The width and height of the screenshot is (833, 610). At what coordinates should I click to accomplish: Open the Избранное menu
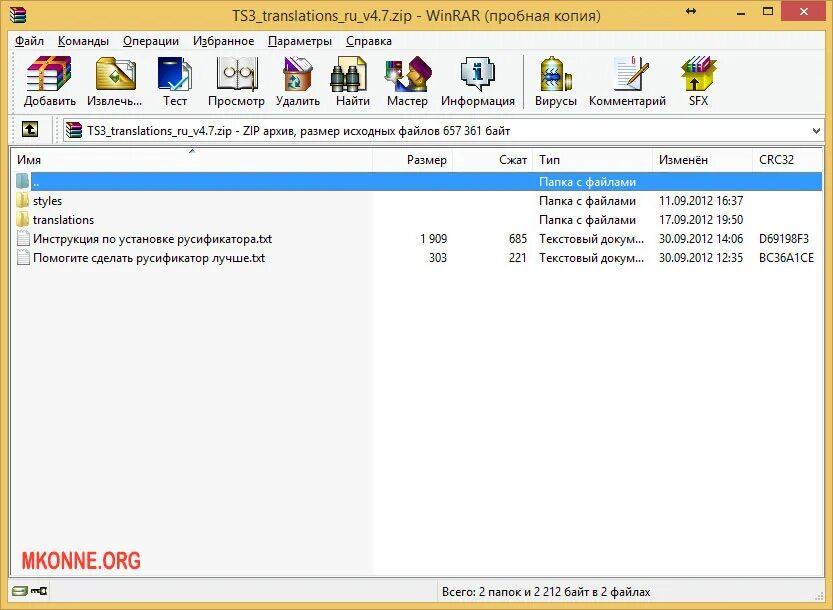[x=224, y=41]
